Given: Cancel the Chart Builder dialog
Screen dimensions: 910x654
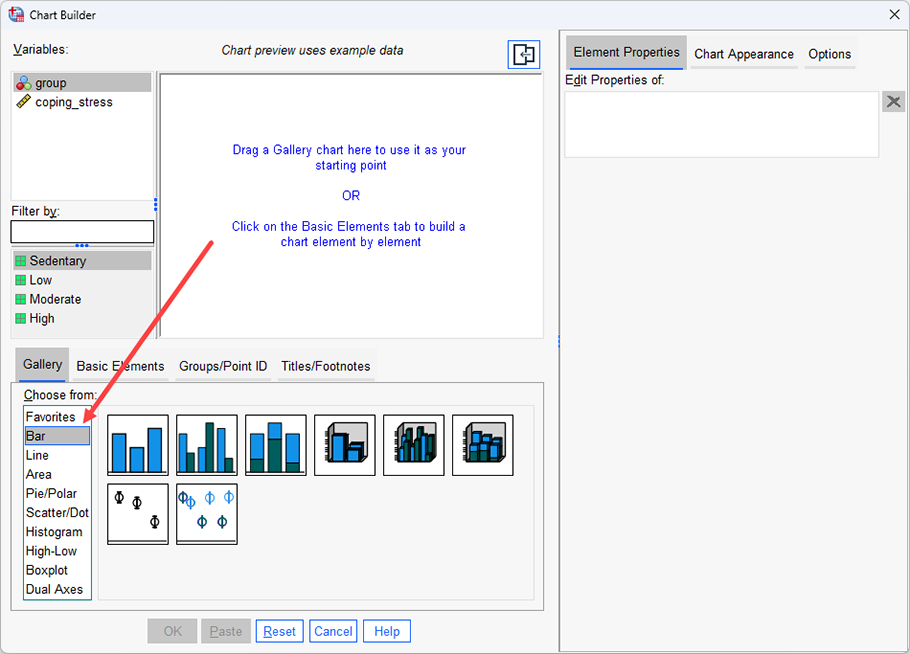Looking at the screenshot, I should (x=333, y=631).
